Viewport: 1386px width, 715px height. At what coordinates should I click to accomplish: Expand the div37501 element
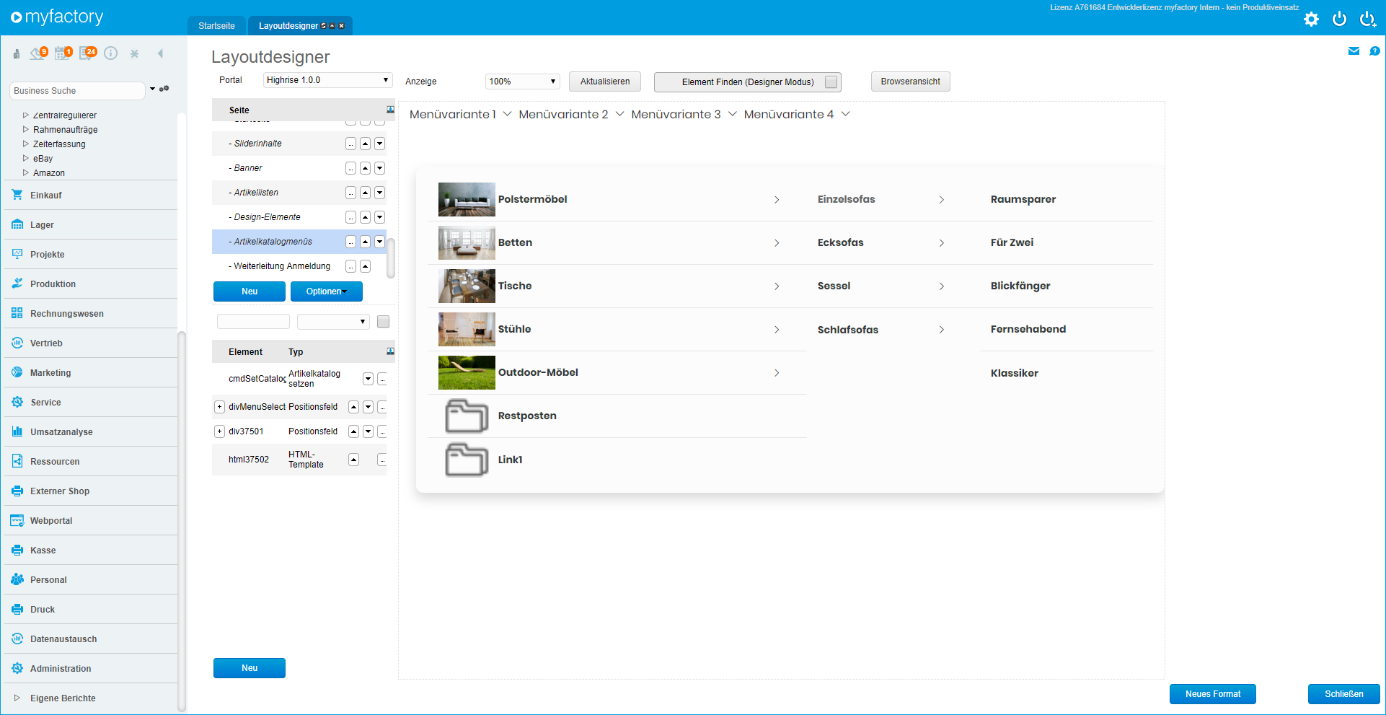coord(220,432)
